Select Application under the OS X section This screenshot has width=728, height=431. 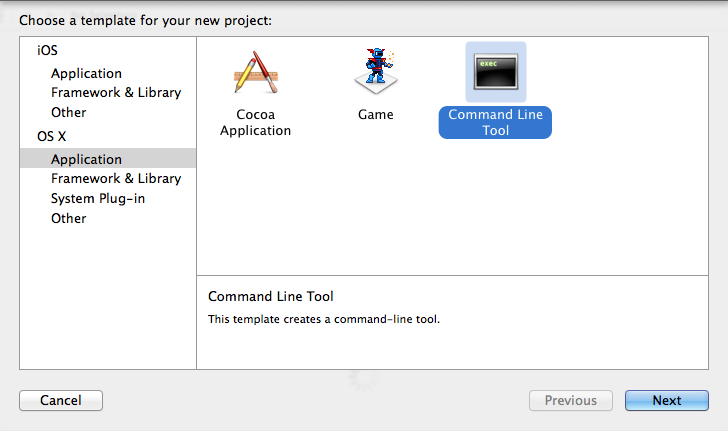[86, 159]
